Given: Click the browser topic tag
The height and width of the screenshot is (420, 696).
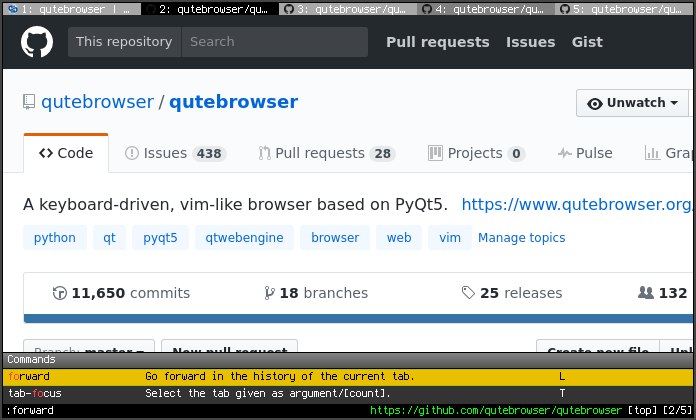Looking at the screenshot, I should [335, 238].
